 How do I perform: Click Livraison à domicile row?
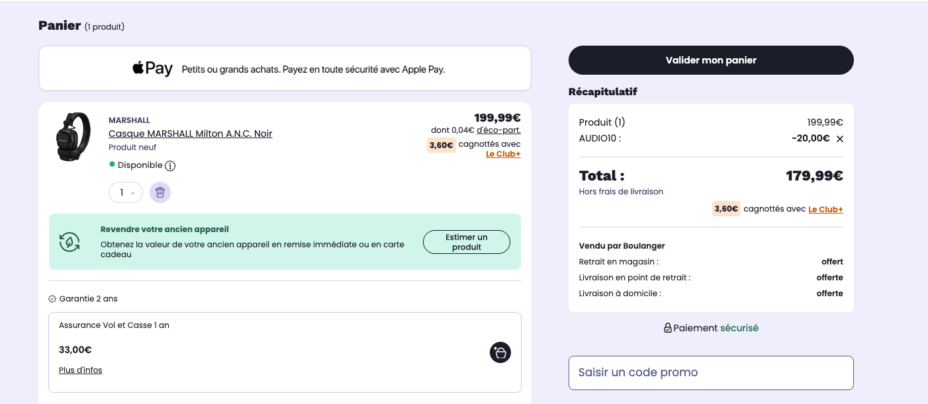pos(711,293)
